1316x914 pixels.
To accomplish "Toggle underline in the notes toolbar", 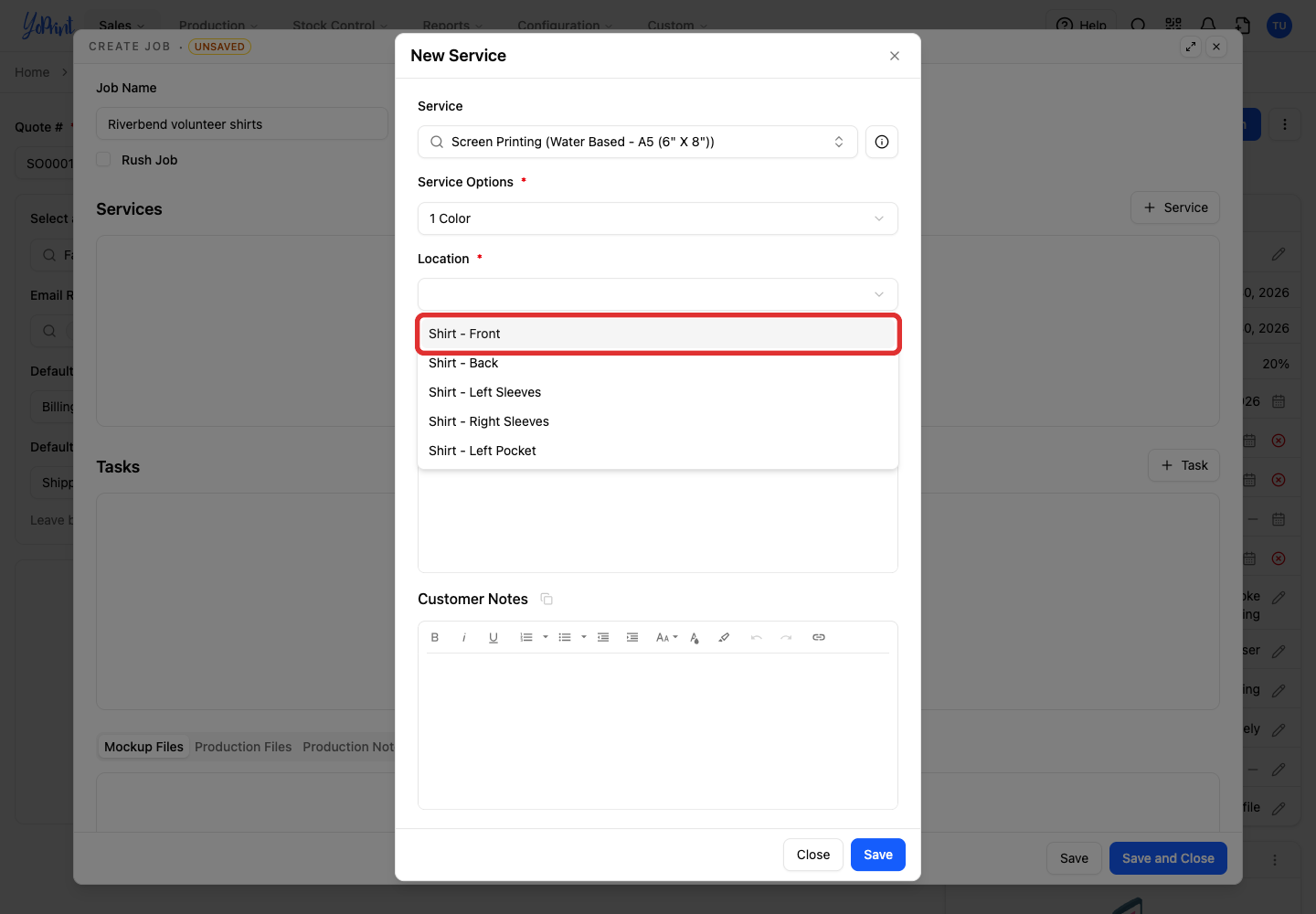I will click(x=493, y=638).
